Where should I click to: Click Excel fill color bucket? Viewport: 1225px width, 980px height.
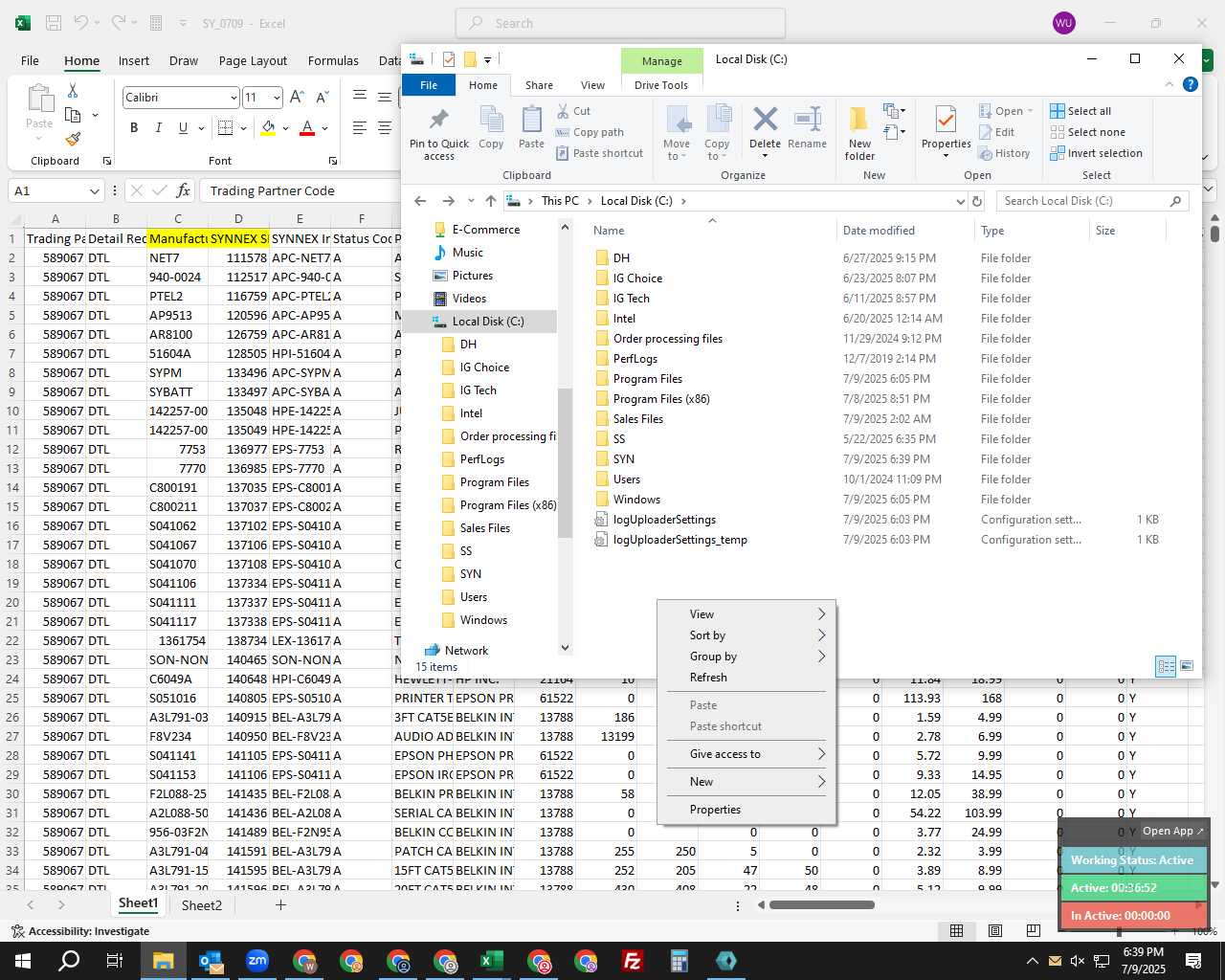[268, 128]
